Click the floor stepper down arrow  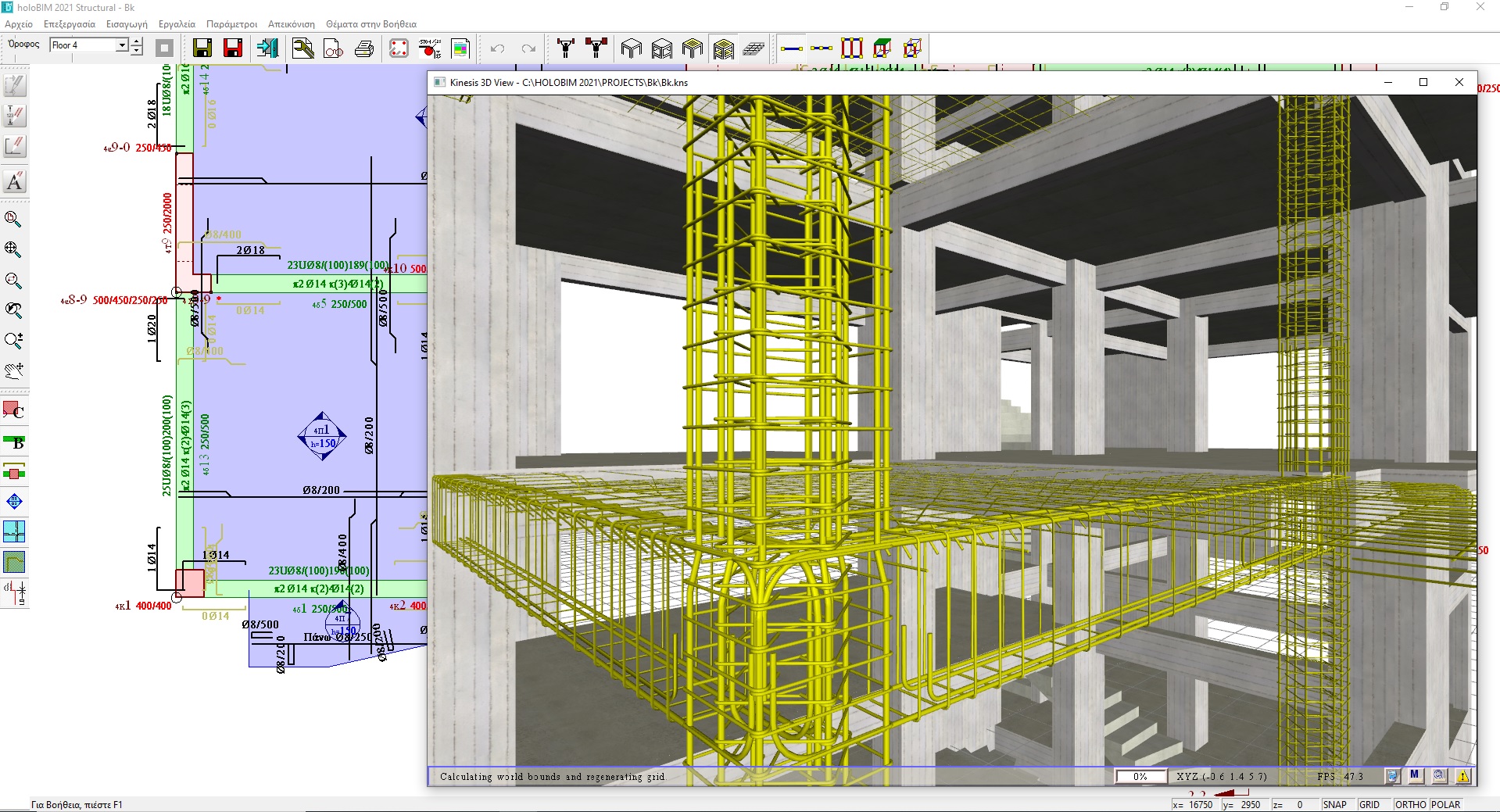(x=137, y=51)
